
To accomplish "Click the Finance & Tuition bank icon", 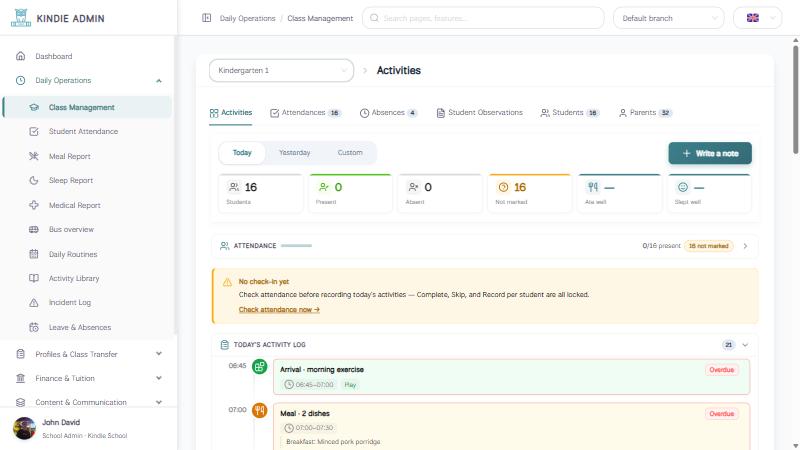I will coord(20,378).
